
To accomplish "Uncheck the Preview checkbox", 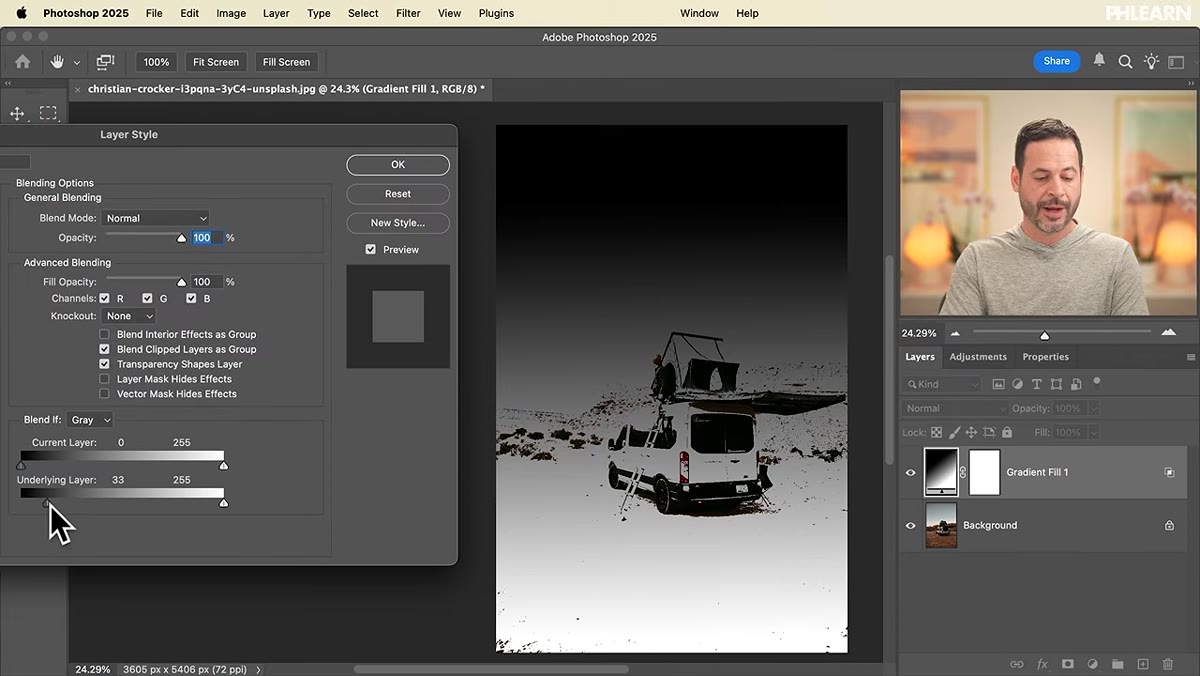I will pyautogui.click(x=371, y=249).
